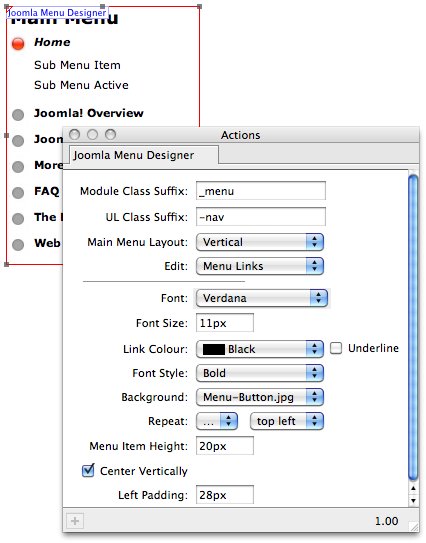Click the Sub Menu Item link
Screen dimensions: 426x543
[x=77, y=65]
